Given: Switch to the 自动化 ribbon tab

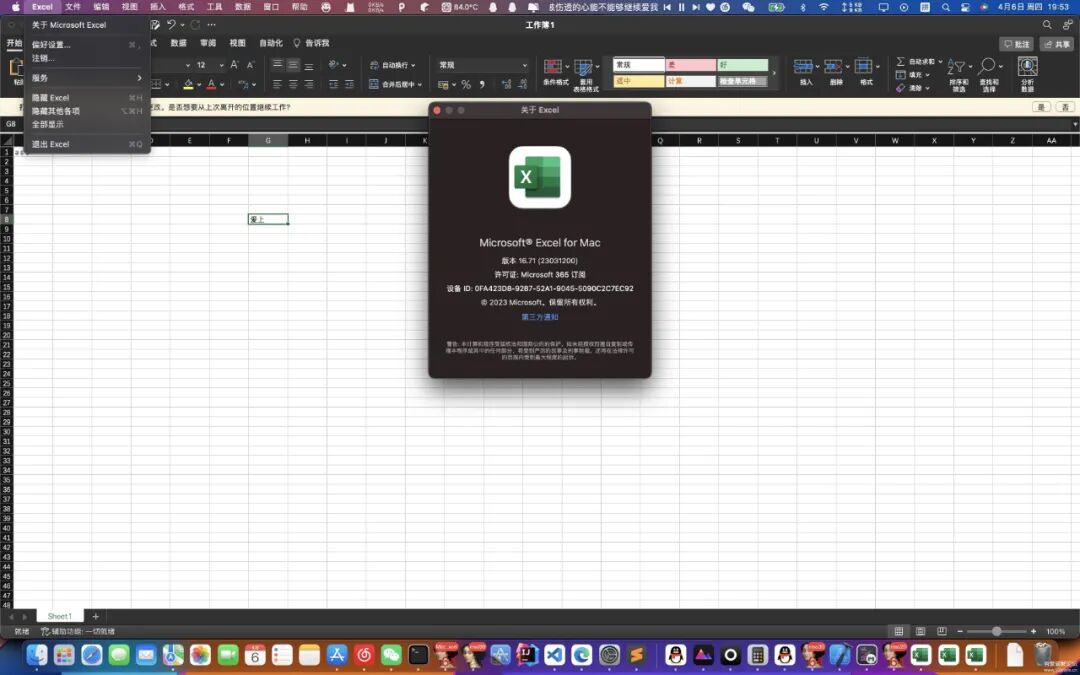Looking at the screenshot, I should click(x=271, y=43).
